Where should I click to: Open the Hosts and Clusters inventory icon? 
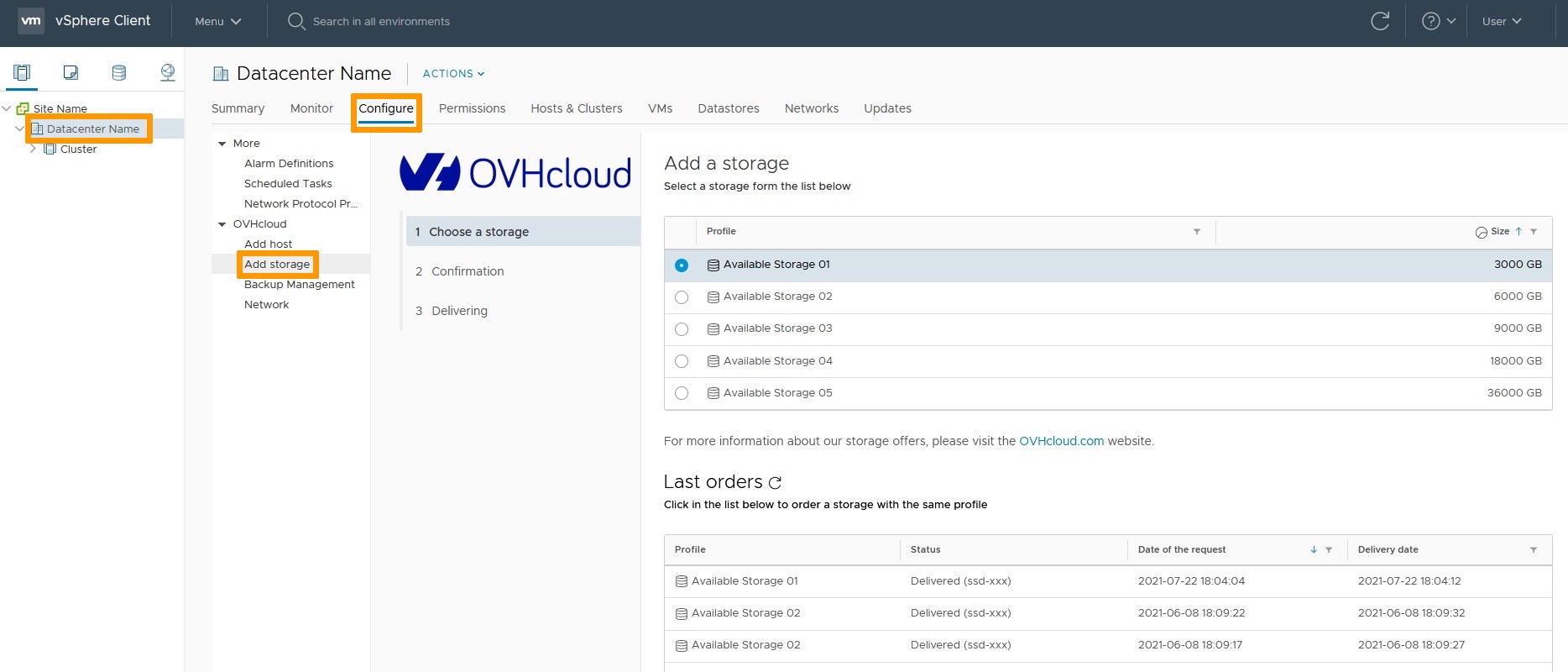(x=22, y=73)
